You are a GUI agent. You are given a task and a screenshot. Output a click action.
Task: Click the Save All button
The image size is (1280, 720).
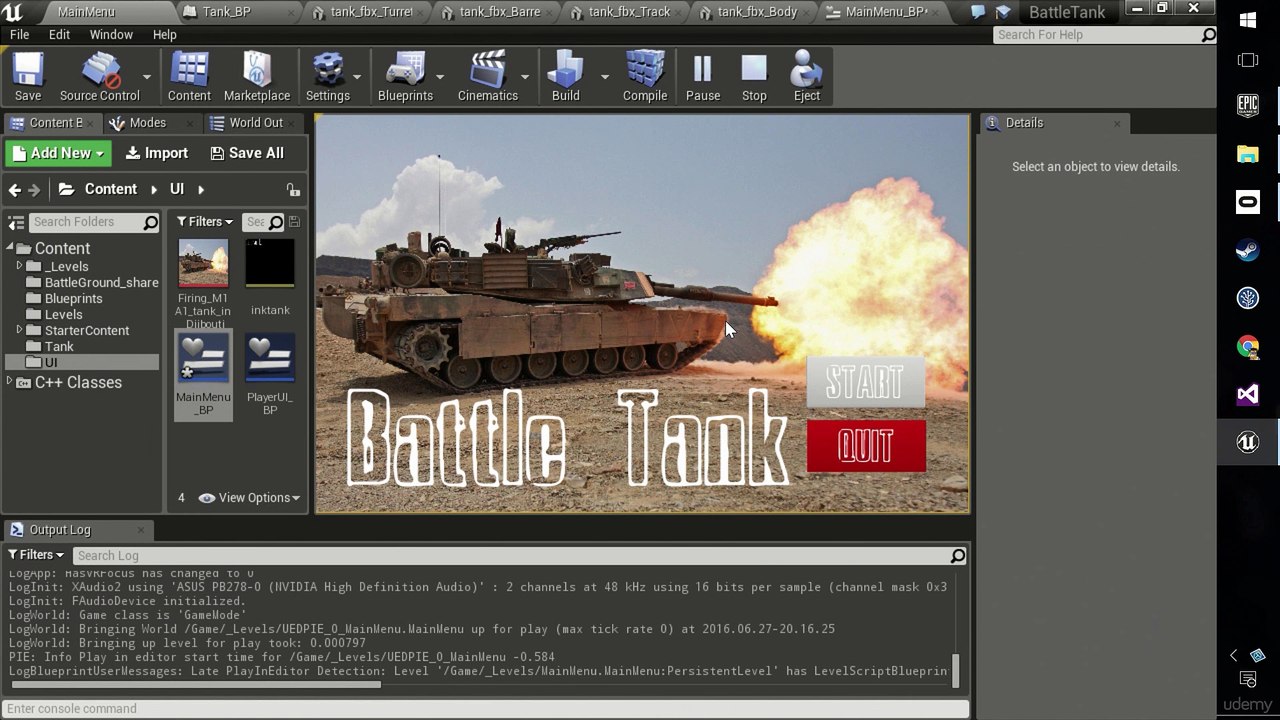point(247,153)
